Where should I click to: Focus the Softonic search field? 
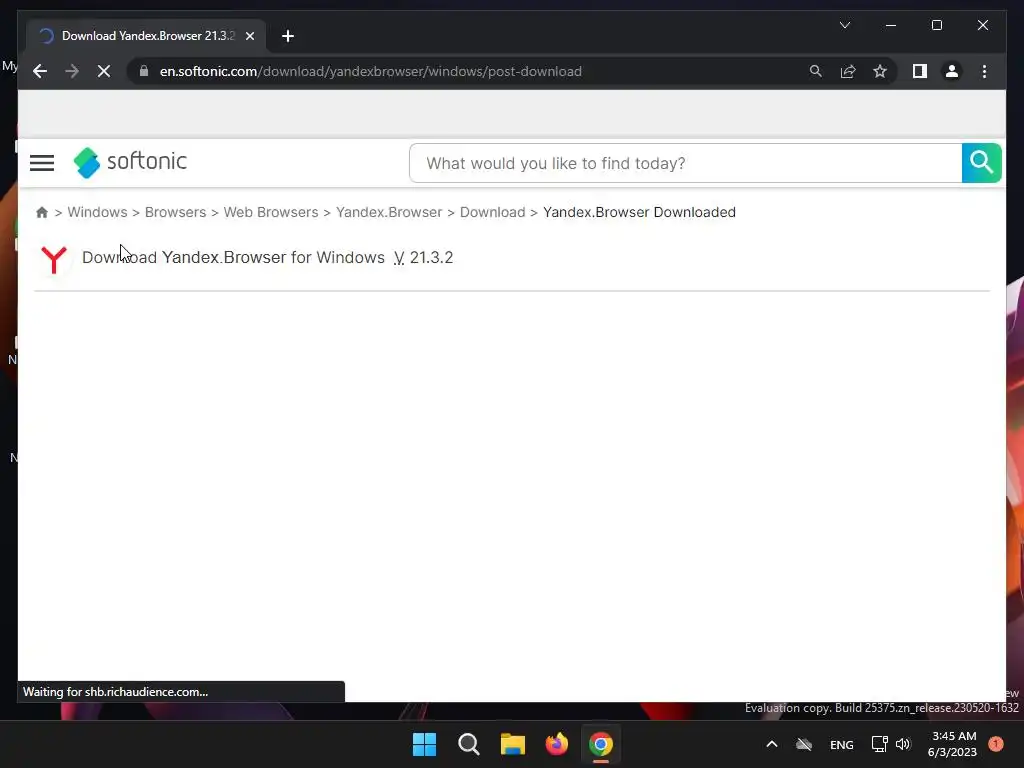coord(685,163)
